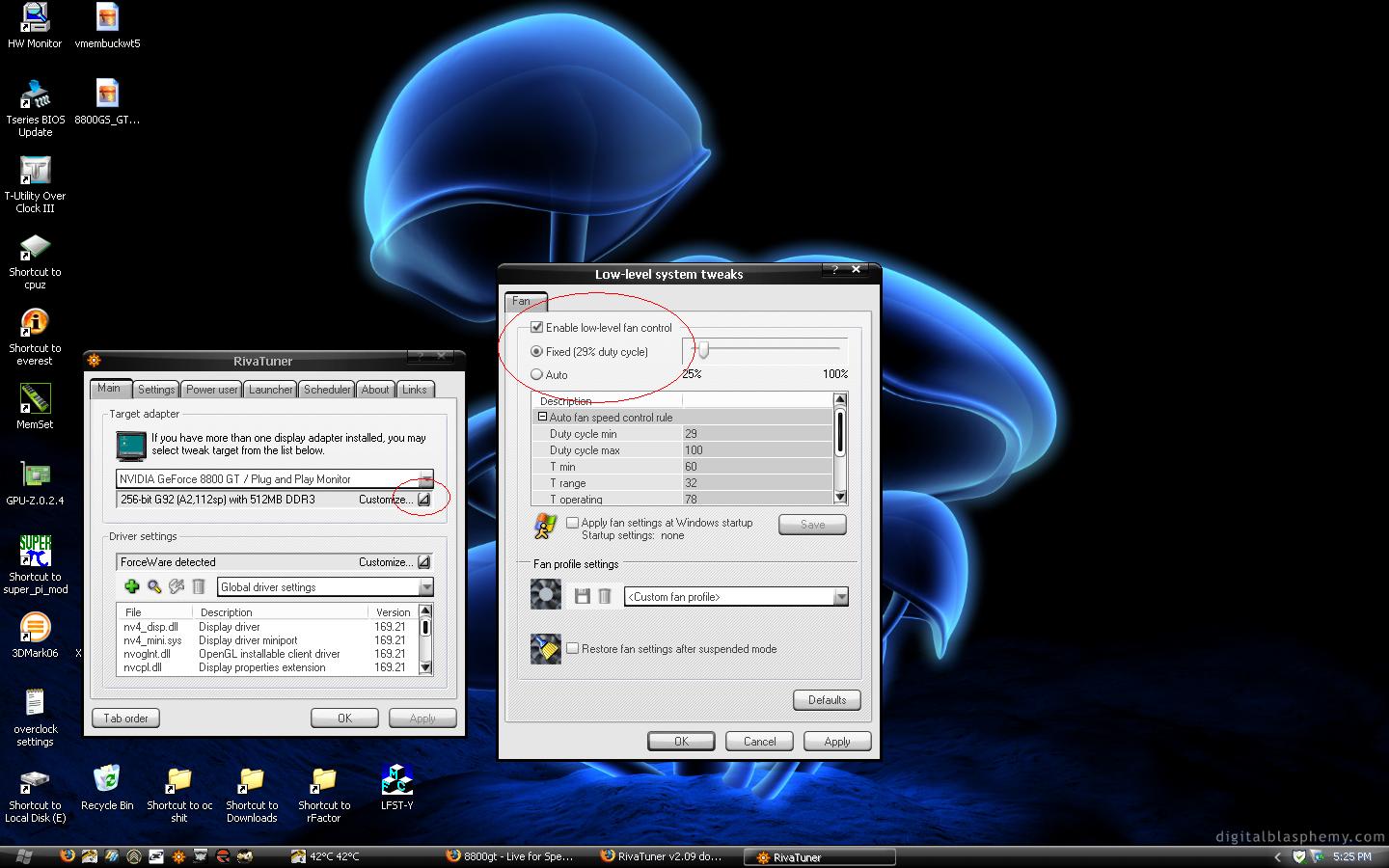
Task: Click Apply in Low-level system tweaks
Action: point(837,742)
